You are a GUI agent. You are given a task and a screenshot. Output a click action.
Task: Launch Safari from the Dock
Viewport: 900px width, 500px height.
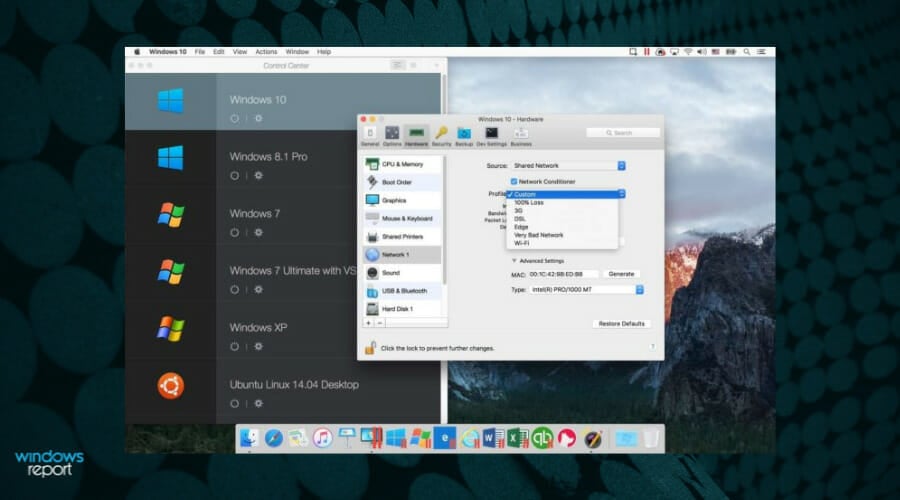click(x=274, y=439)
